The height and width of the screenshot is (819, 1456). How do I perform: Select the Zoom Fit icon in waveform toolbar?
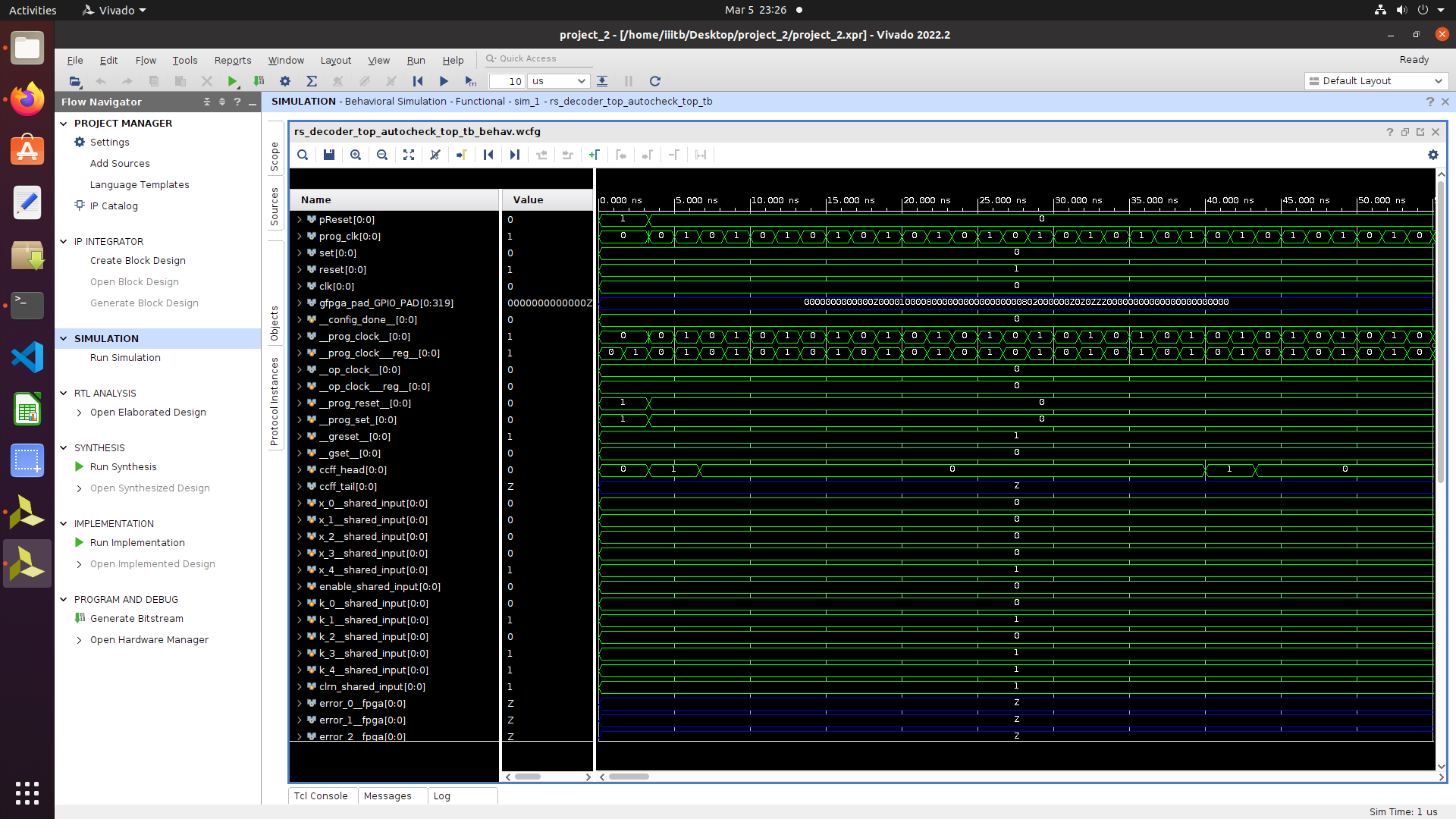coord(409,155)
